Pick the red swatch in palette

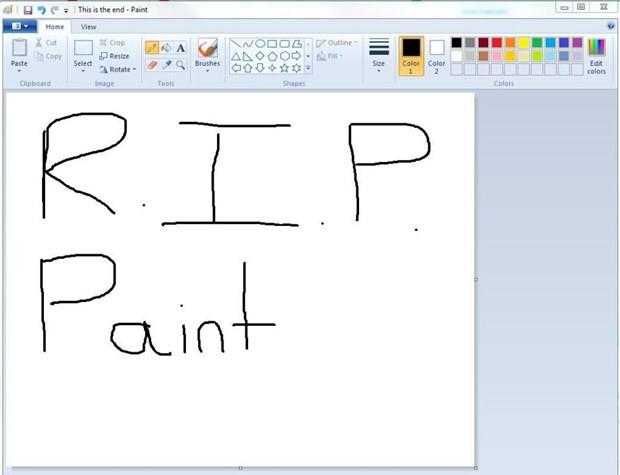pos(497,43)
